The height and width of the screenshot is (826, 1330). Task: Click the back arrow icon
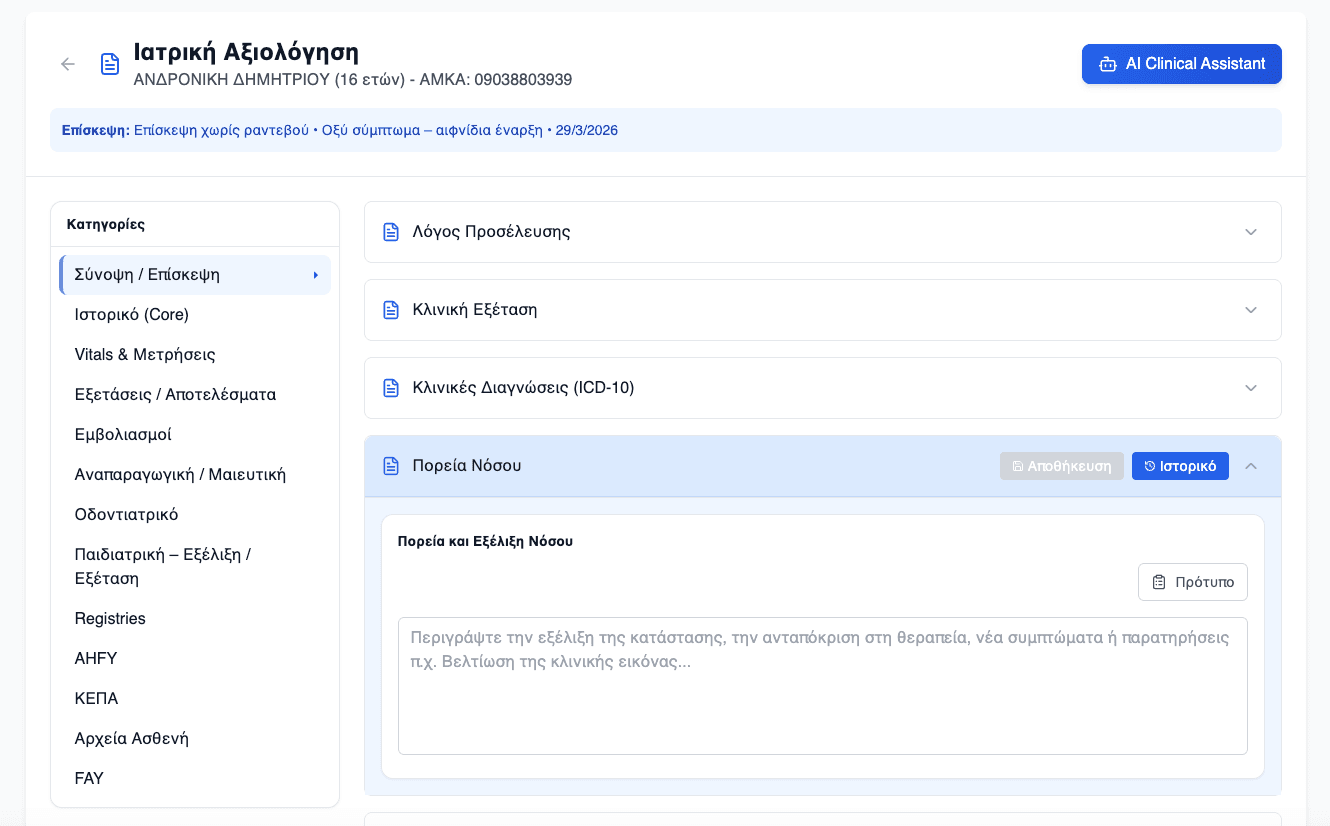coord(68,64)
